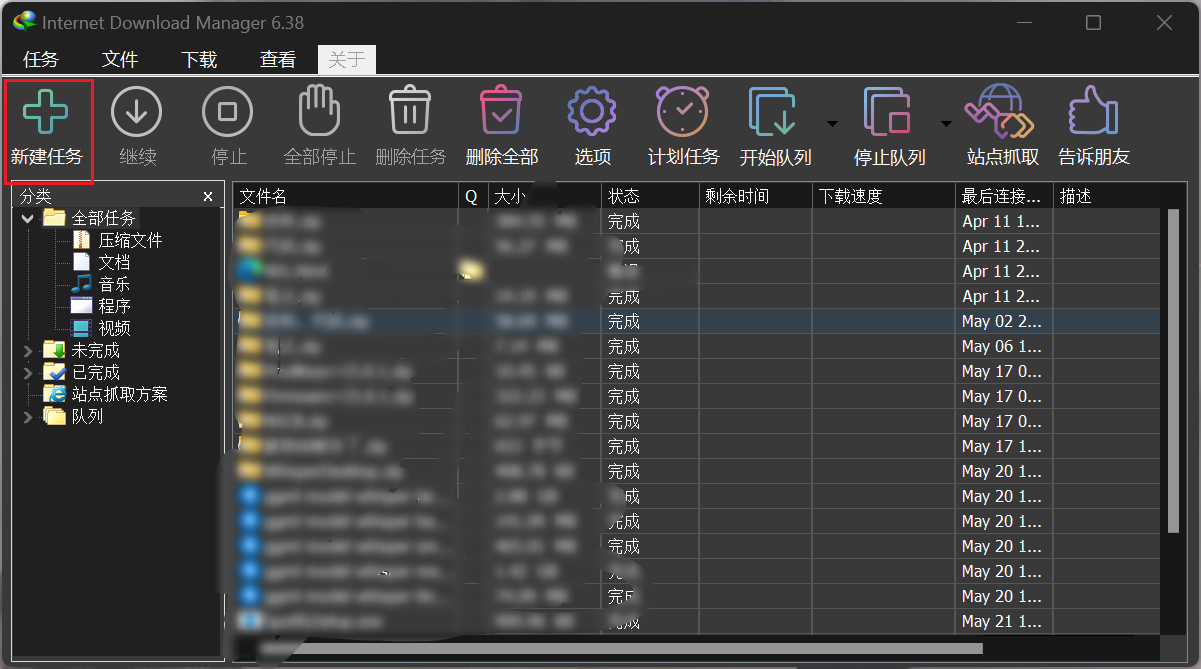The height and width of the screenshot is (669, 1201).
Task: Select 全部任务 category in tree
Action: click(103, 218)
